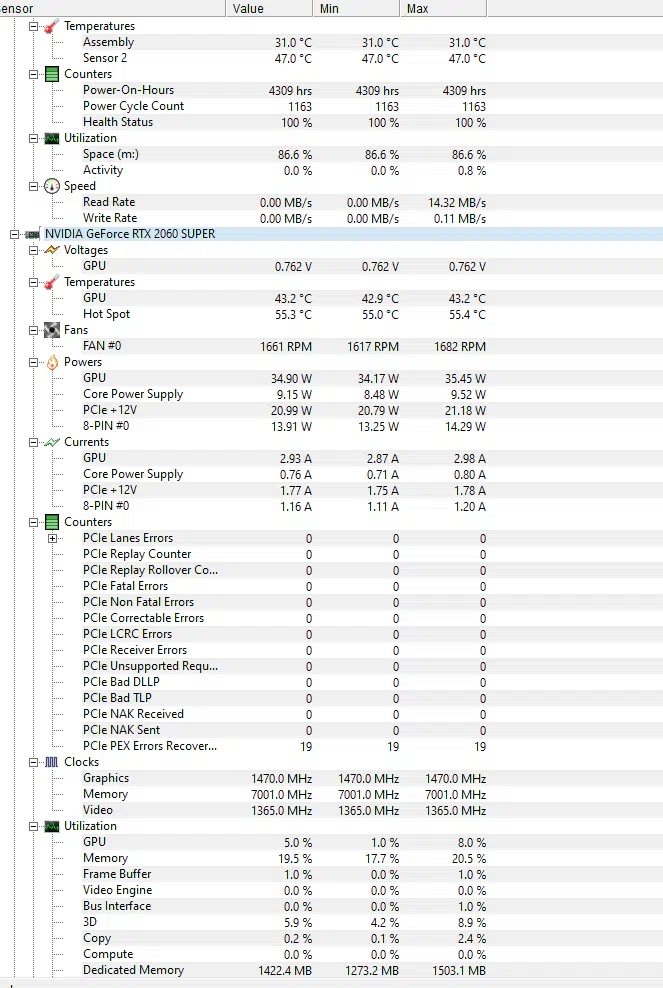This screenshot has width=663, height=988.
Task: Collapse the GPU Temperatures group
Action: pos(33,282)
